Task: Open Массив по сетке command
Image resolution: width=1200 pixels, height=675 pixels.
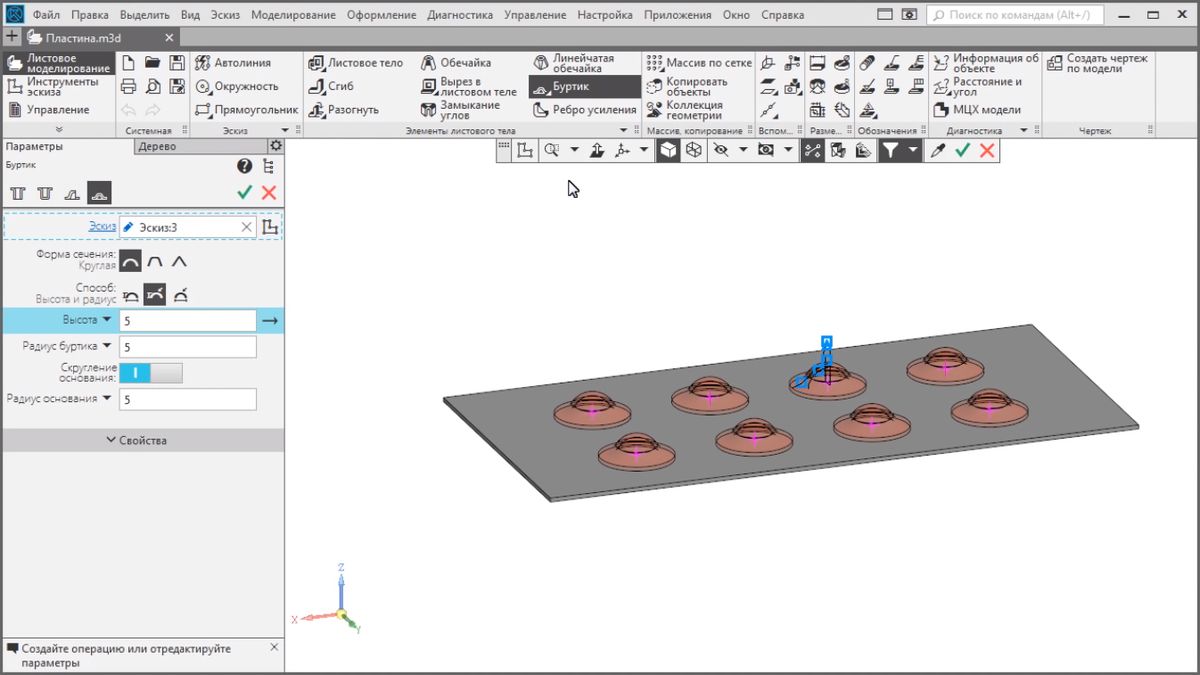Action: point(699,62)
